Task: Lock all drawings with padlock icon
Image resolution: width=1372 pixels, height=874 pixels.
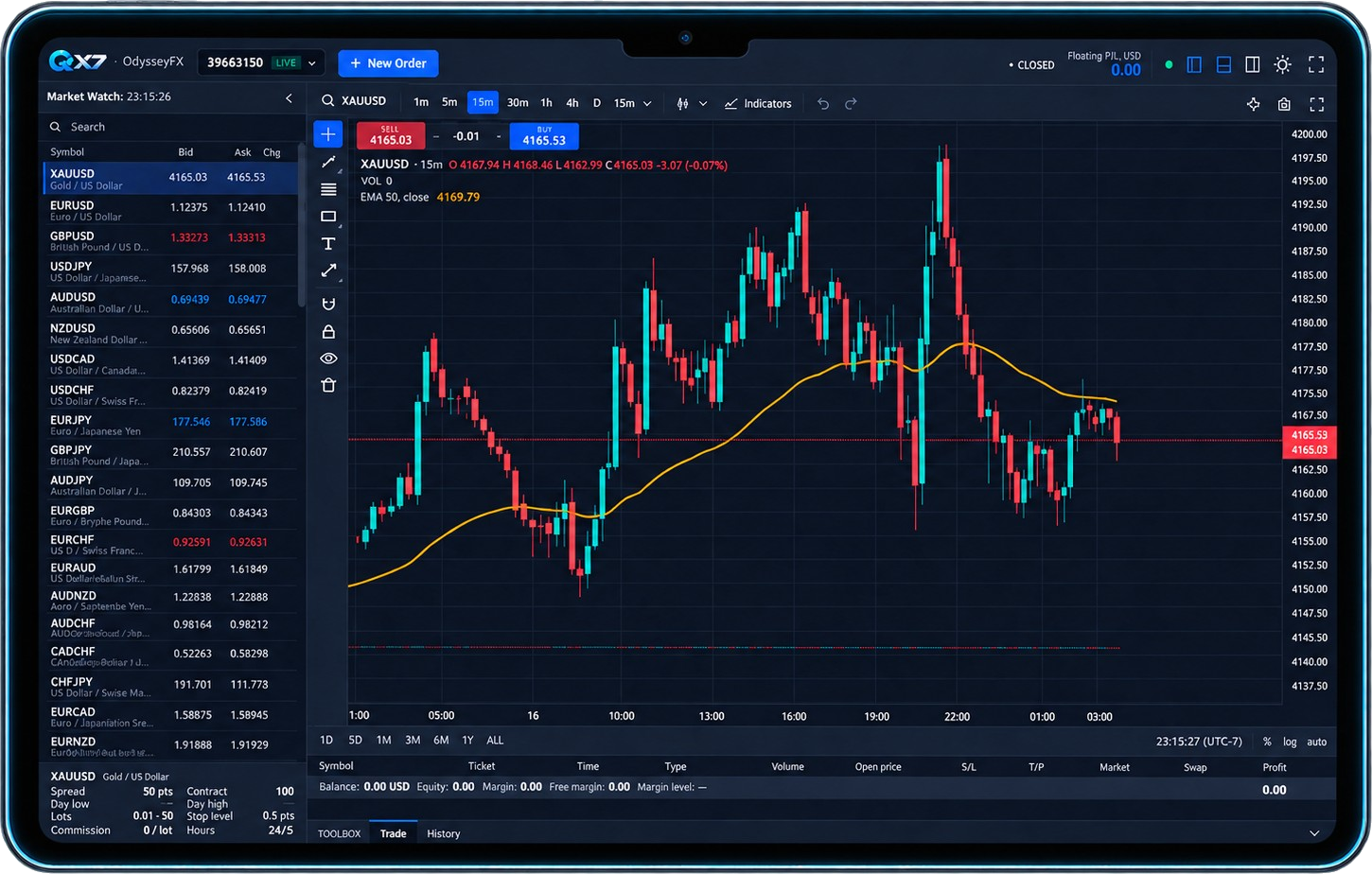Action: click(x=328, y=331)
